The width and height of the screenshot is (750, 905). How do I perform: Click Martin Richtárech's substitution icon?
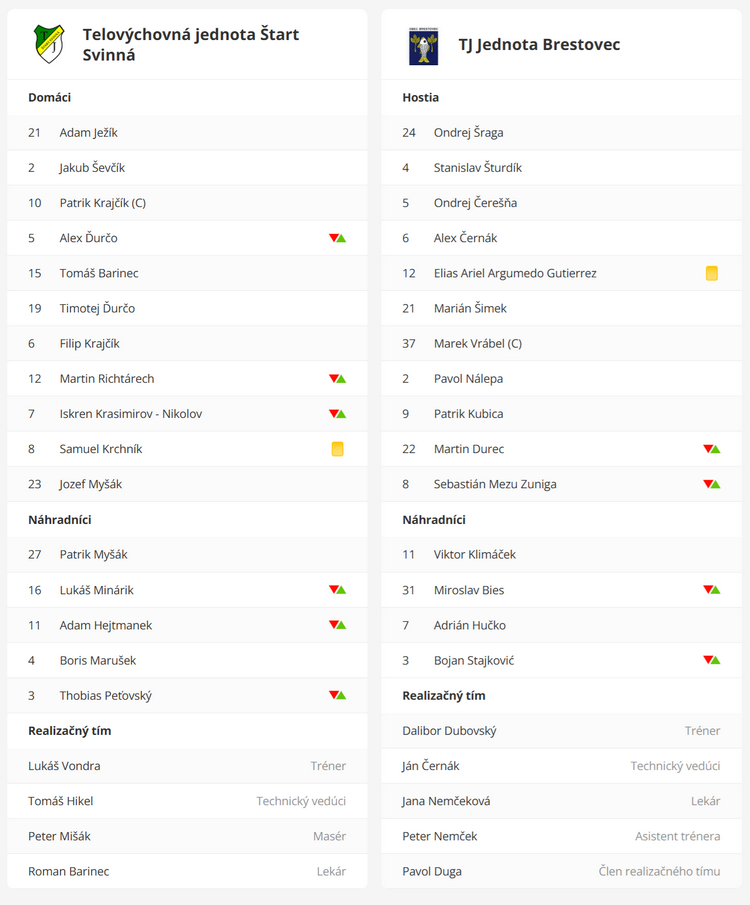337,379
